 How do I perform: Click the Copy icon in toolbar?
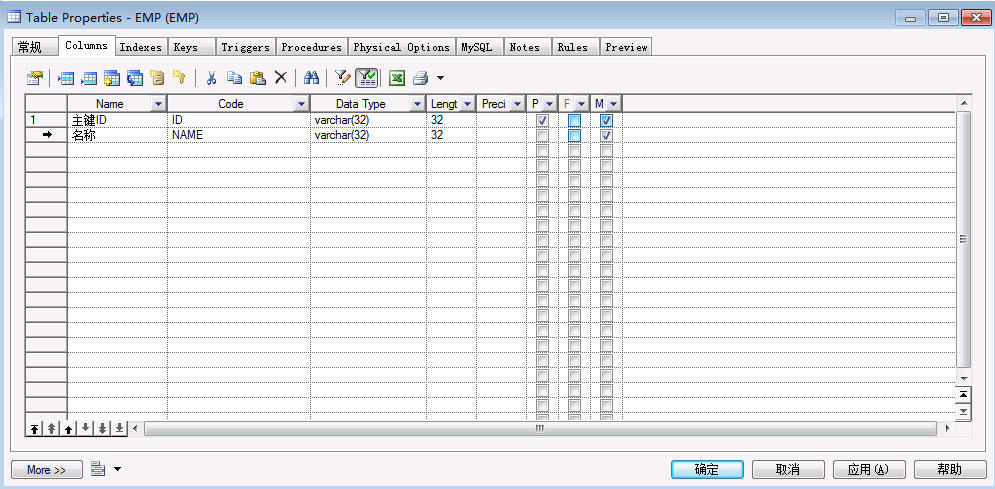click(235, 78)
